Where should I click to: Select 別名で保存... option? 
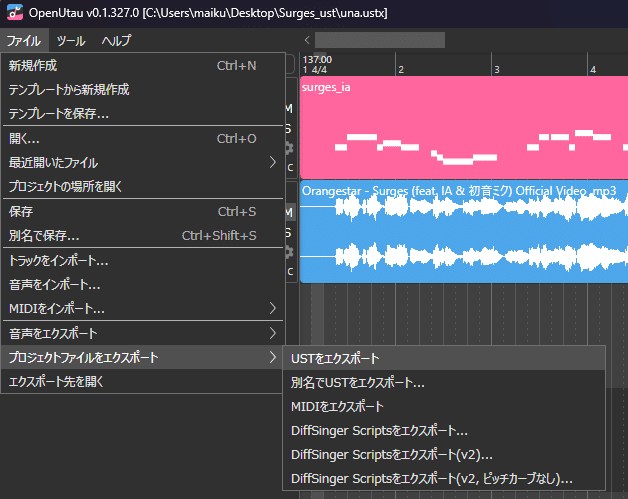[143, 235]
